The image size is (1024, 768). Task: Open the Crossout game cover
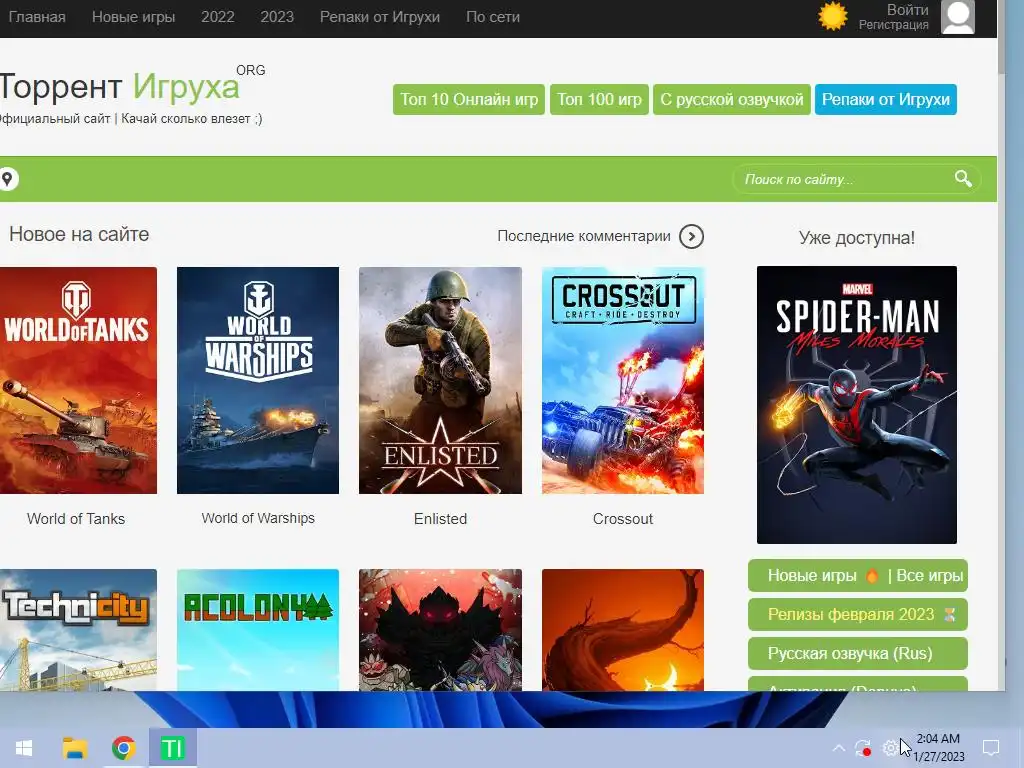coord(623,380)
